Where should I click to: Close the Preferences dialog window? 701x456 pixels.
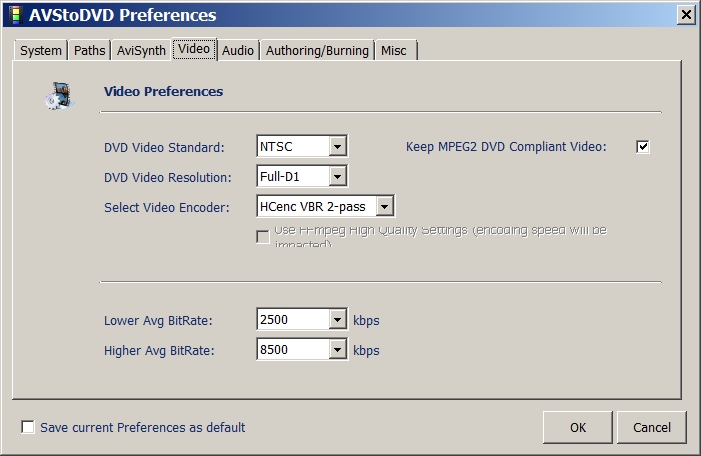[685, 15]
